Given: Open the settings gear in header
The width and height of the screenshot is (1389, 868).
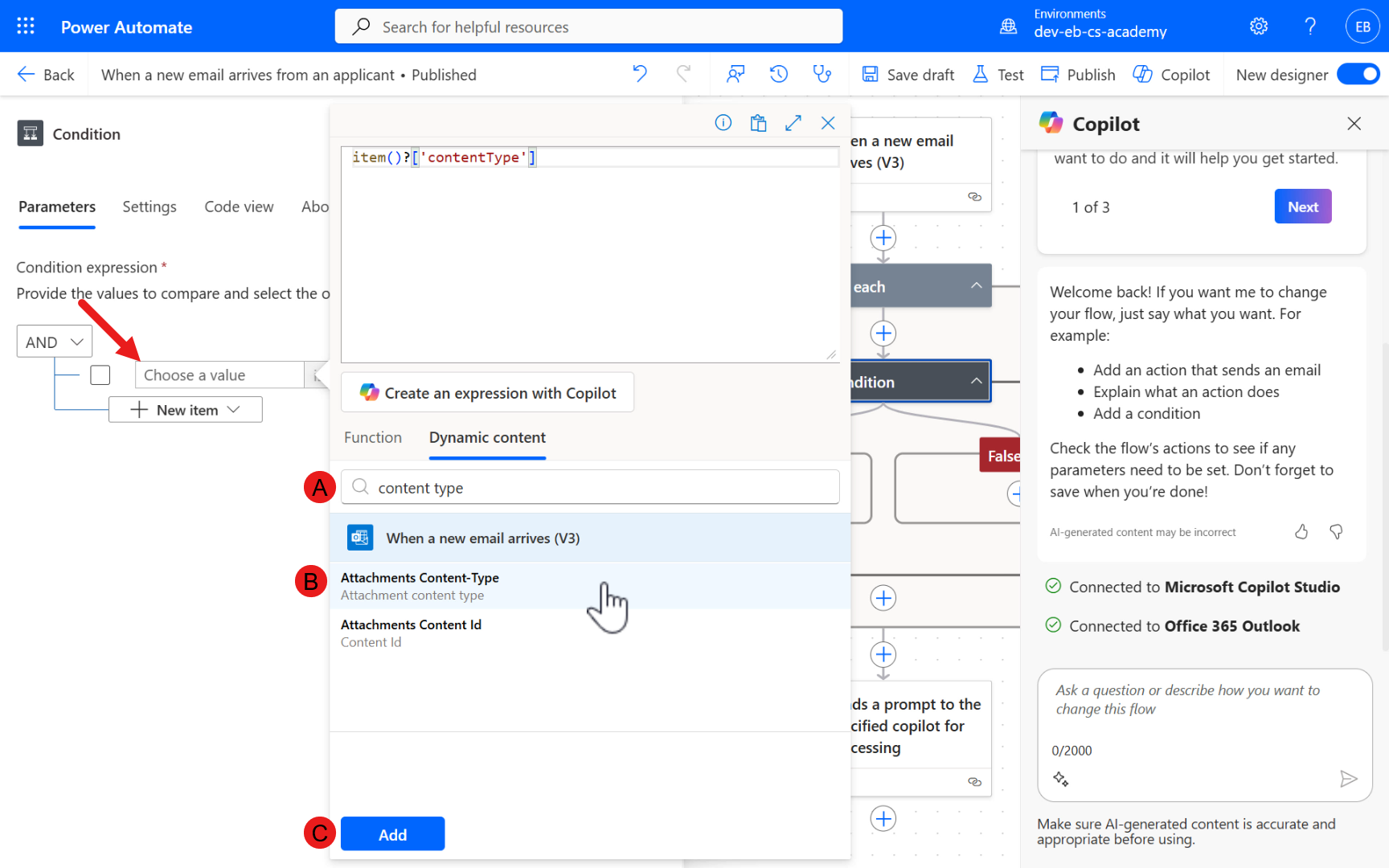Looking at the screenshot, I should pos(1259,27).
